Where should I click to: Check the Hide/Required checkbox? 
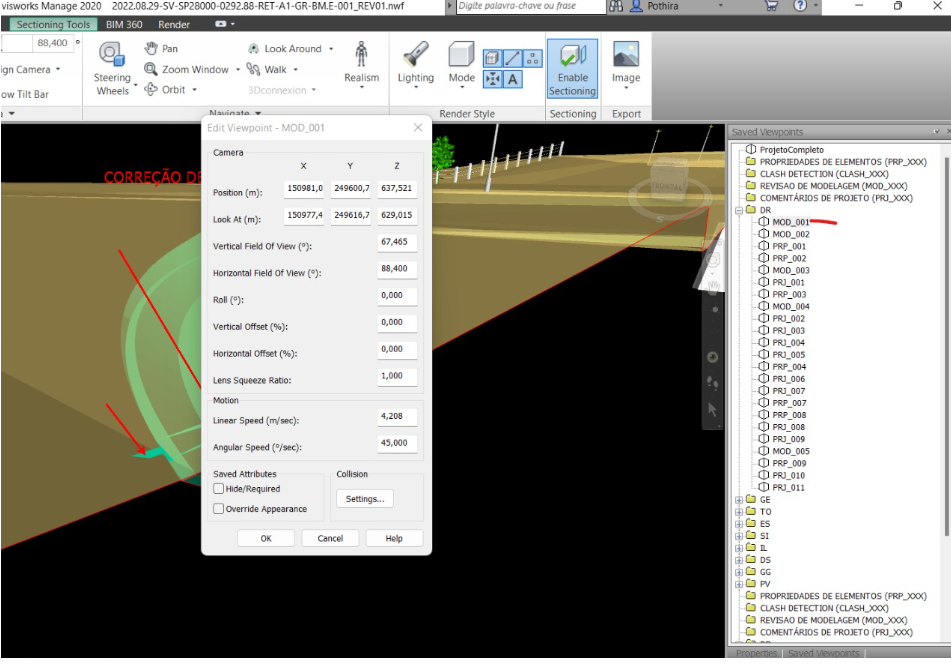[x=219, y=489]
